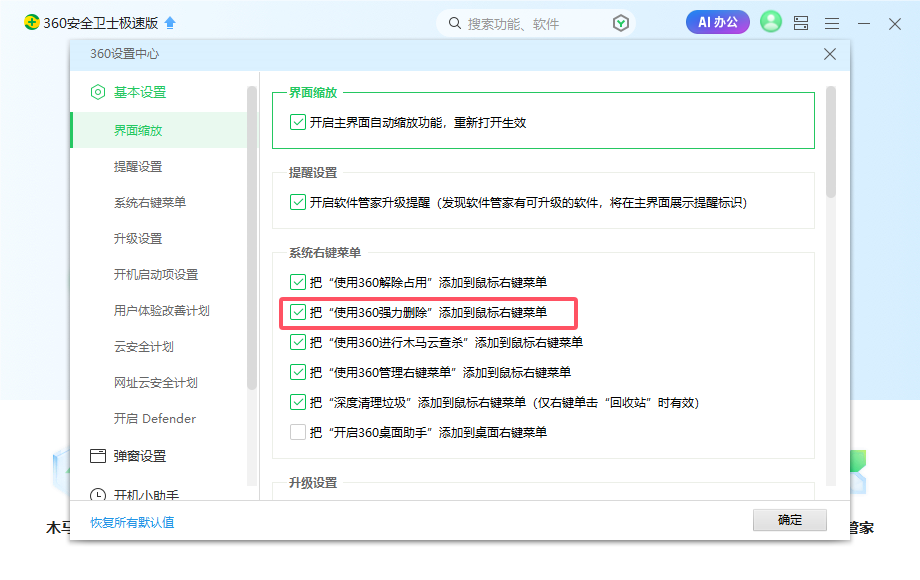
Task: Click the settings content scrollbar
Action: click(x=830, y=142)
